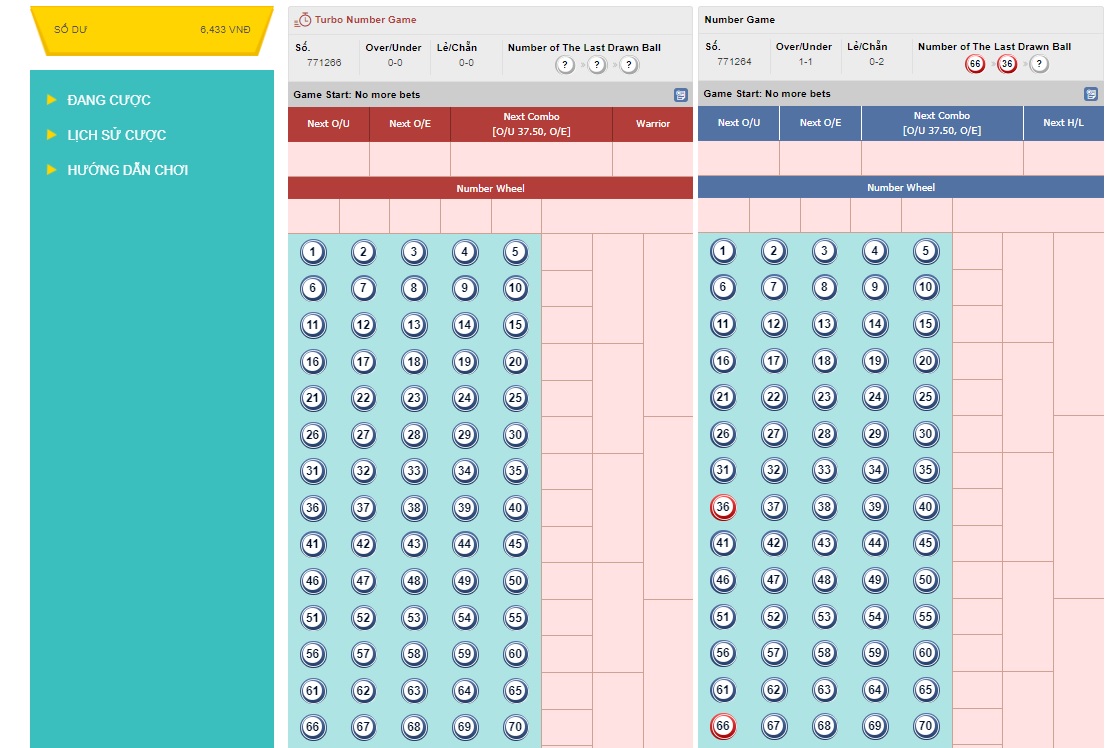Select ball 38 in Turbo Number Wheel
The image size is (1112, 748).
(x=414, y=508)
